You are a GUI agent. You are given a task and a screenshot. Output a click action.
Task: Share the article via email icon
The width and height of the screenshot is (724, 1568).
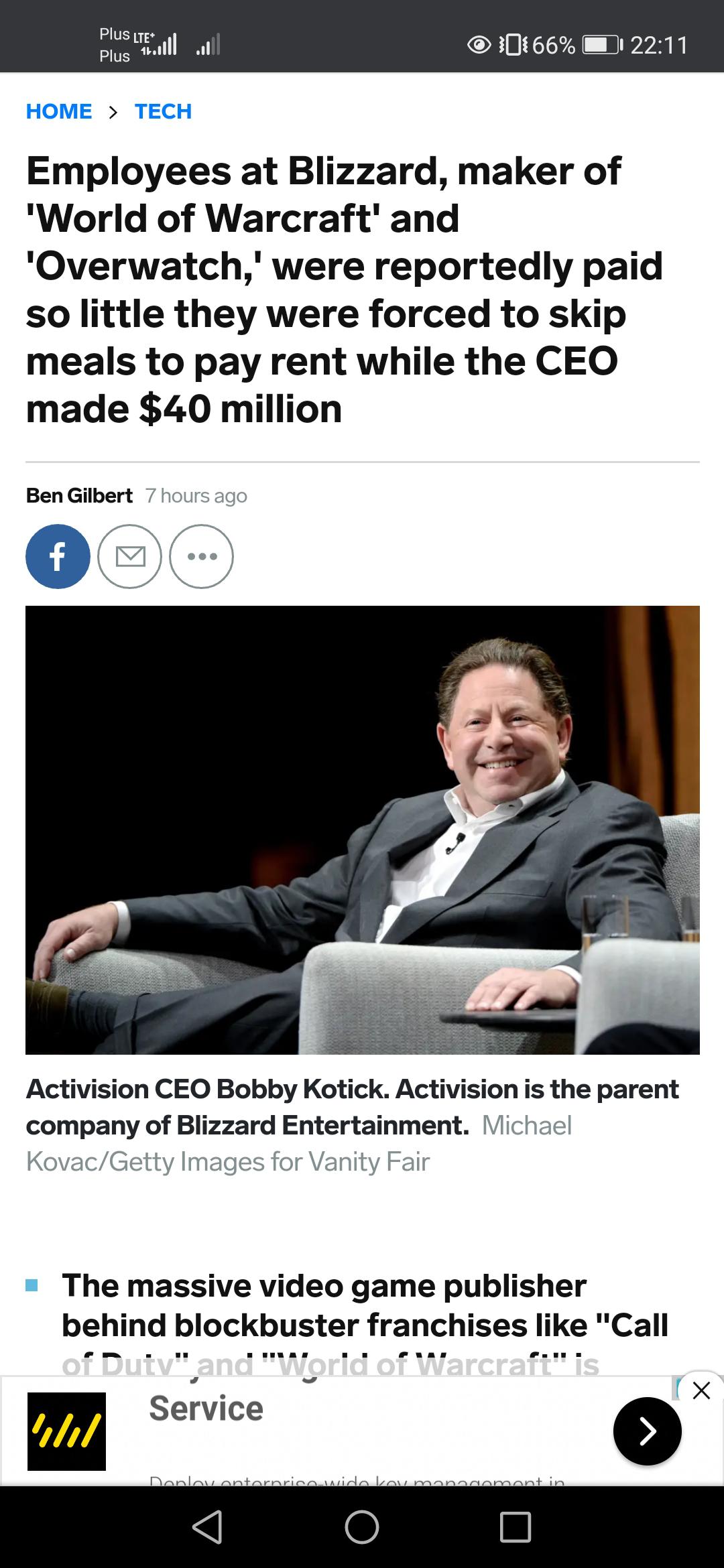tap(130, 556)
